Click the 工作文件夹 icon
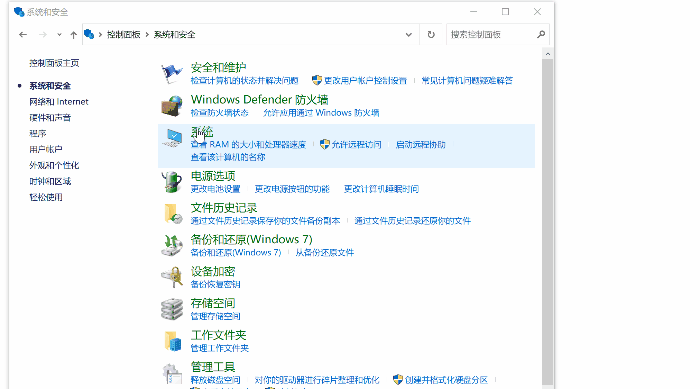 tap(172, 341)
